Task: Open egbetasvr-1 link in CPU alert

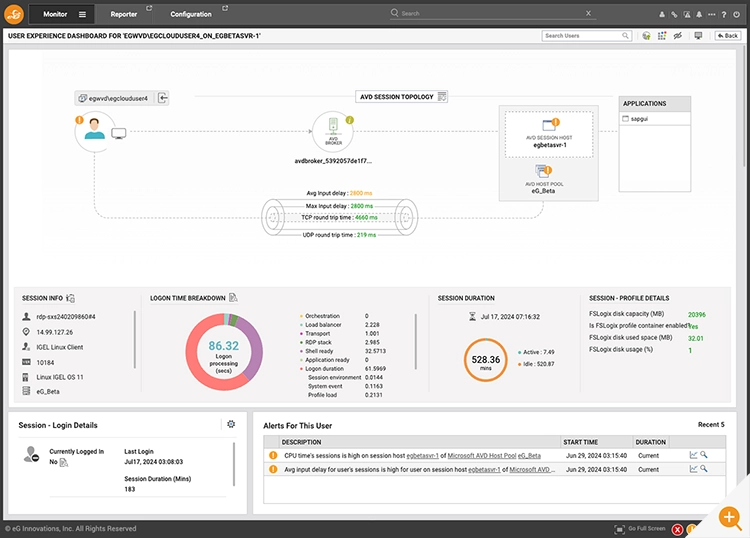Action: click(x=422, y=456)
